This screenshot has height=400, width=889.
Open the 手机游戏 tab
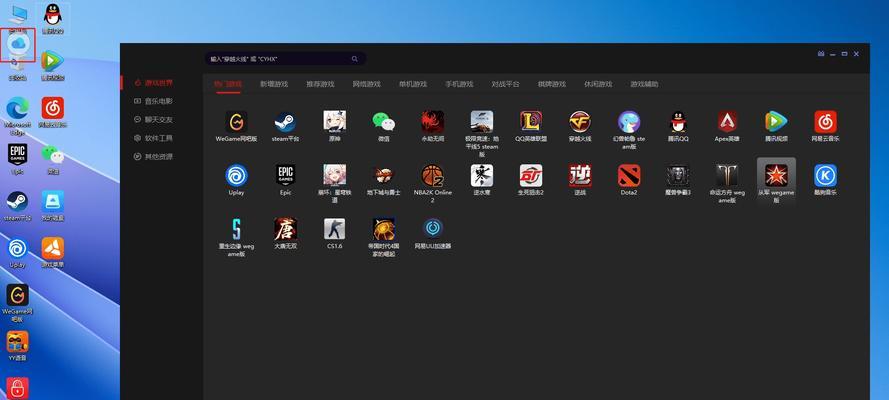[x=459, y=84]
